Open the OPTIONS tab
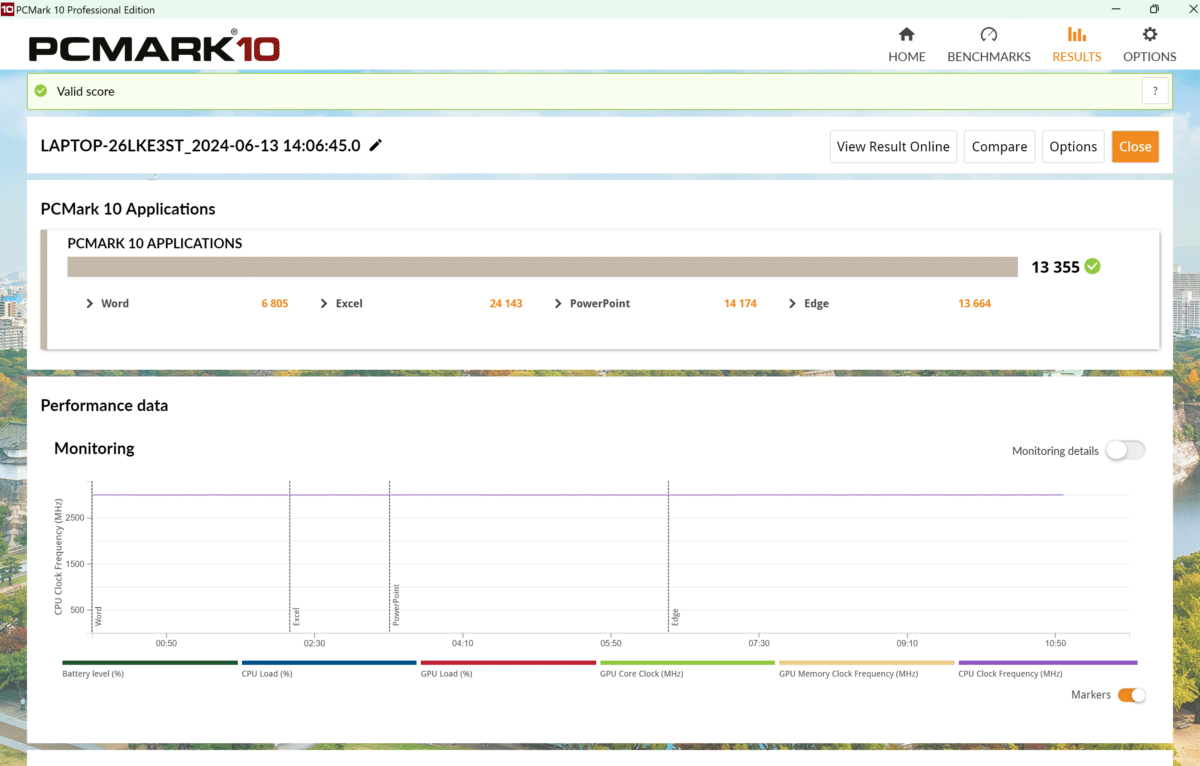Image resolution: width=1200 pixels, height=766 pixels. tap(1149, 45)
